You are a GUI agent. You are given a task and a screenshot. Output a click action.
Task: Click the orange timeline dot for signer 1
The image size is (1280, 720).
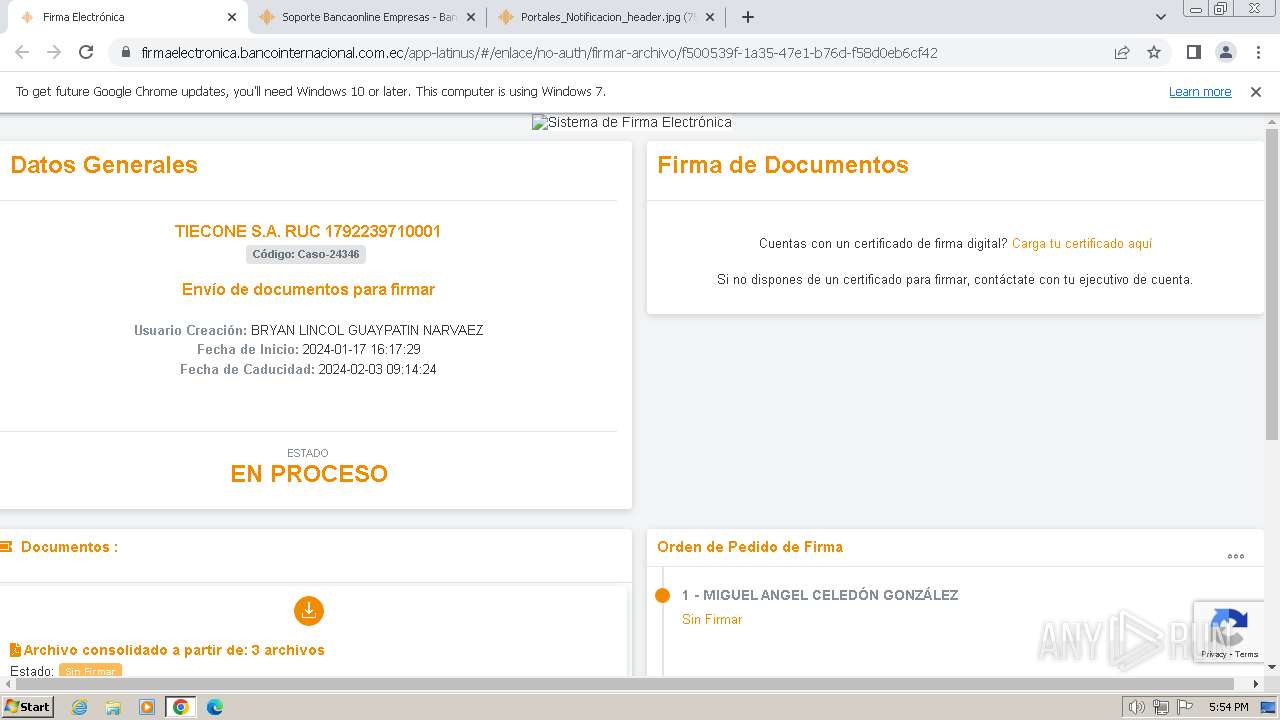(x=662, y=596)
